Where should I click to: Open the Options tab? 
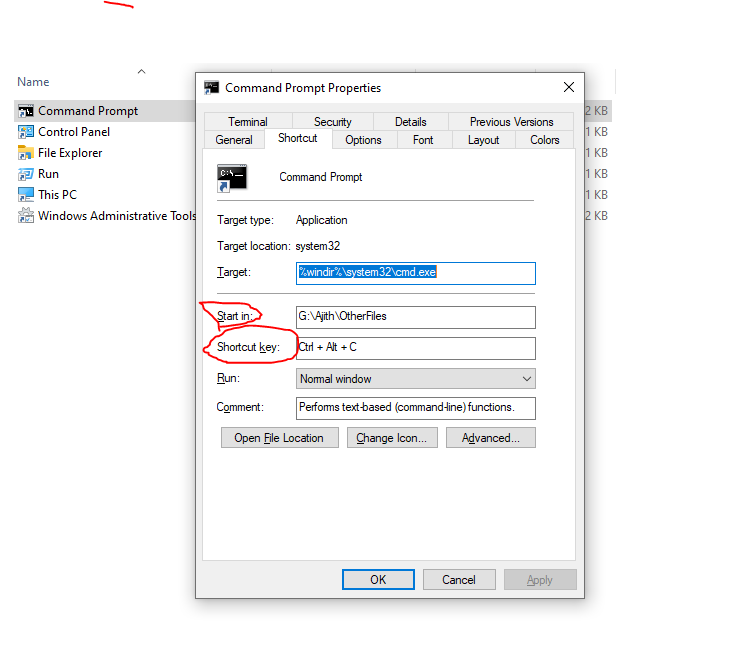click(x=363, y=140)
